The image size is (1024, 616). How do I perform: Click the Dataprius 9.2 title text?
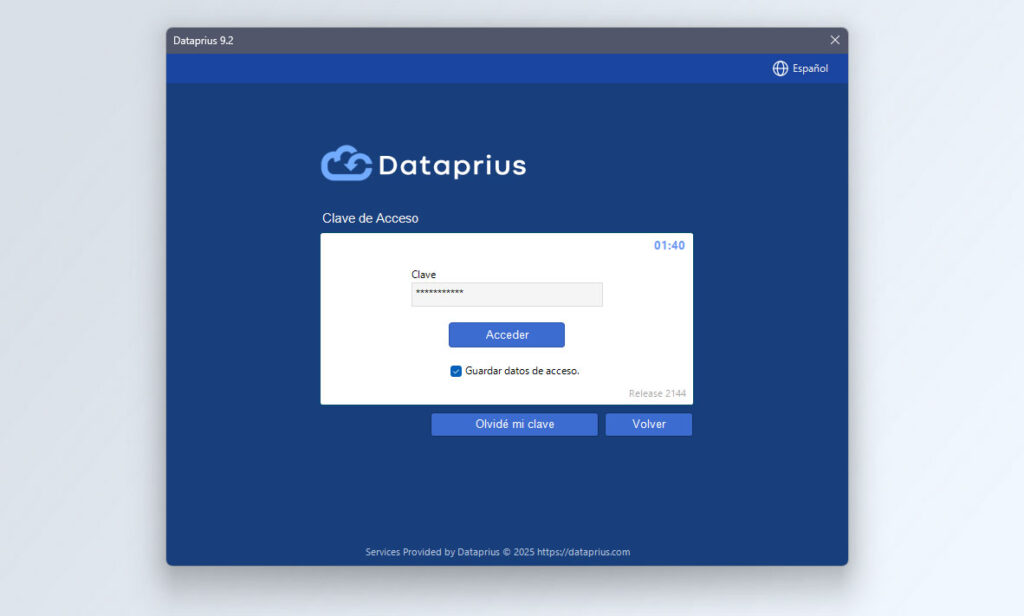coord(203,41)
